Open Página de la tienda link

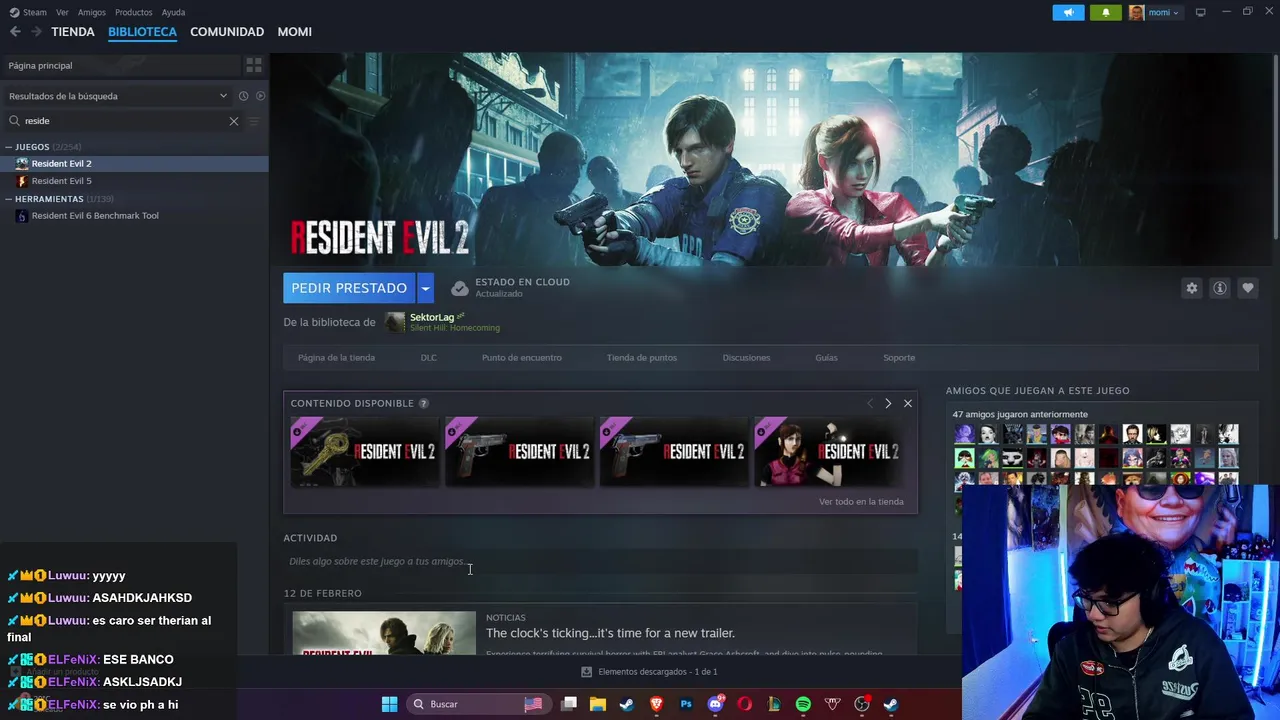coord(336,357)
